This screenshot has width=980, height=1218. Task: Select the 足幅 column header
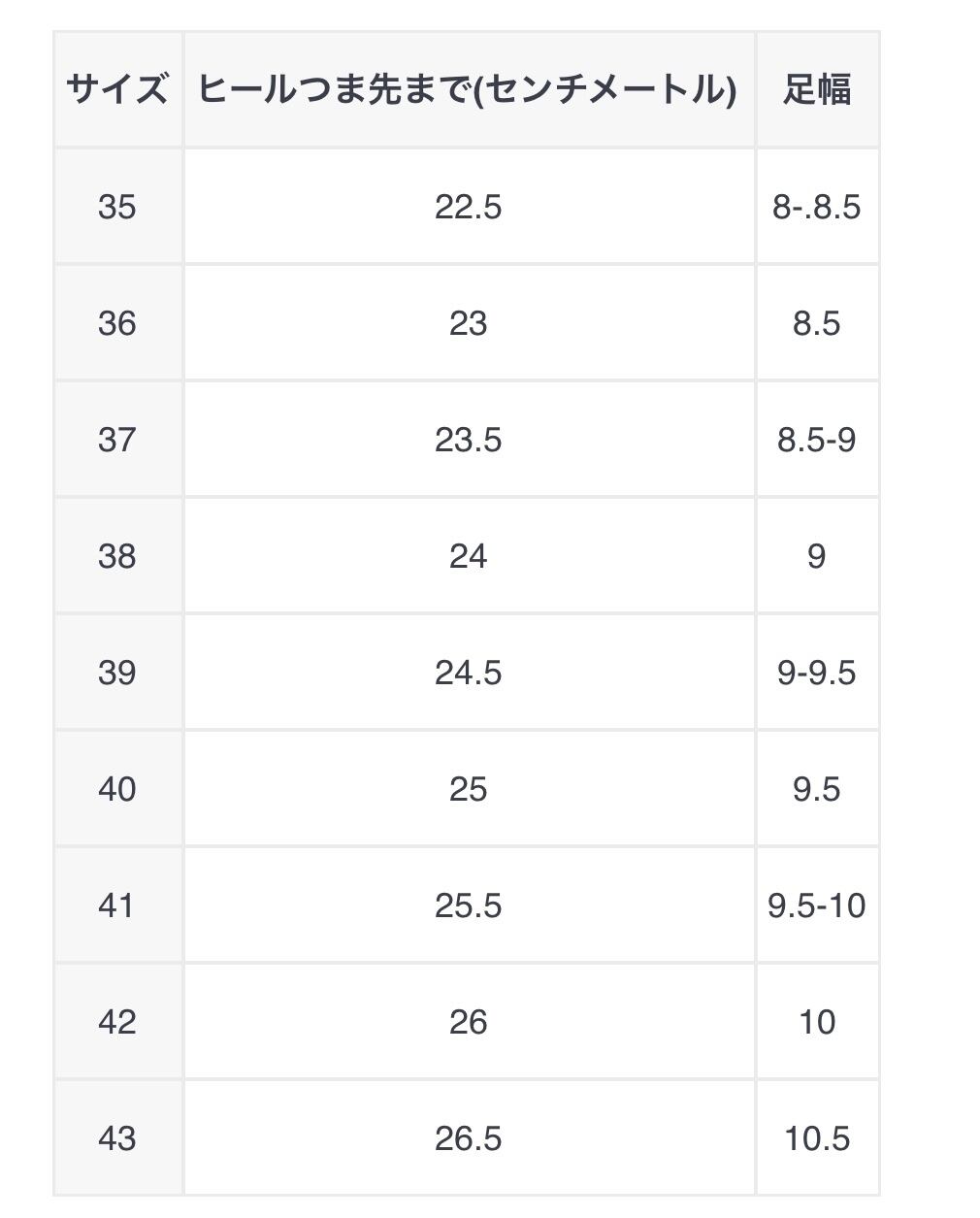(817, 89)
